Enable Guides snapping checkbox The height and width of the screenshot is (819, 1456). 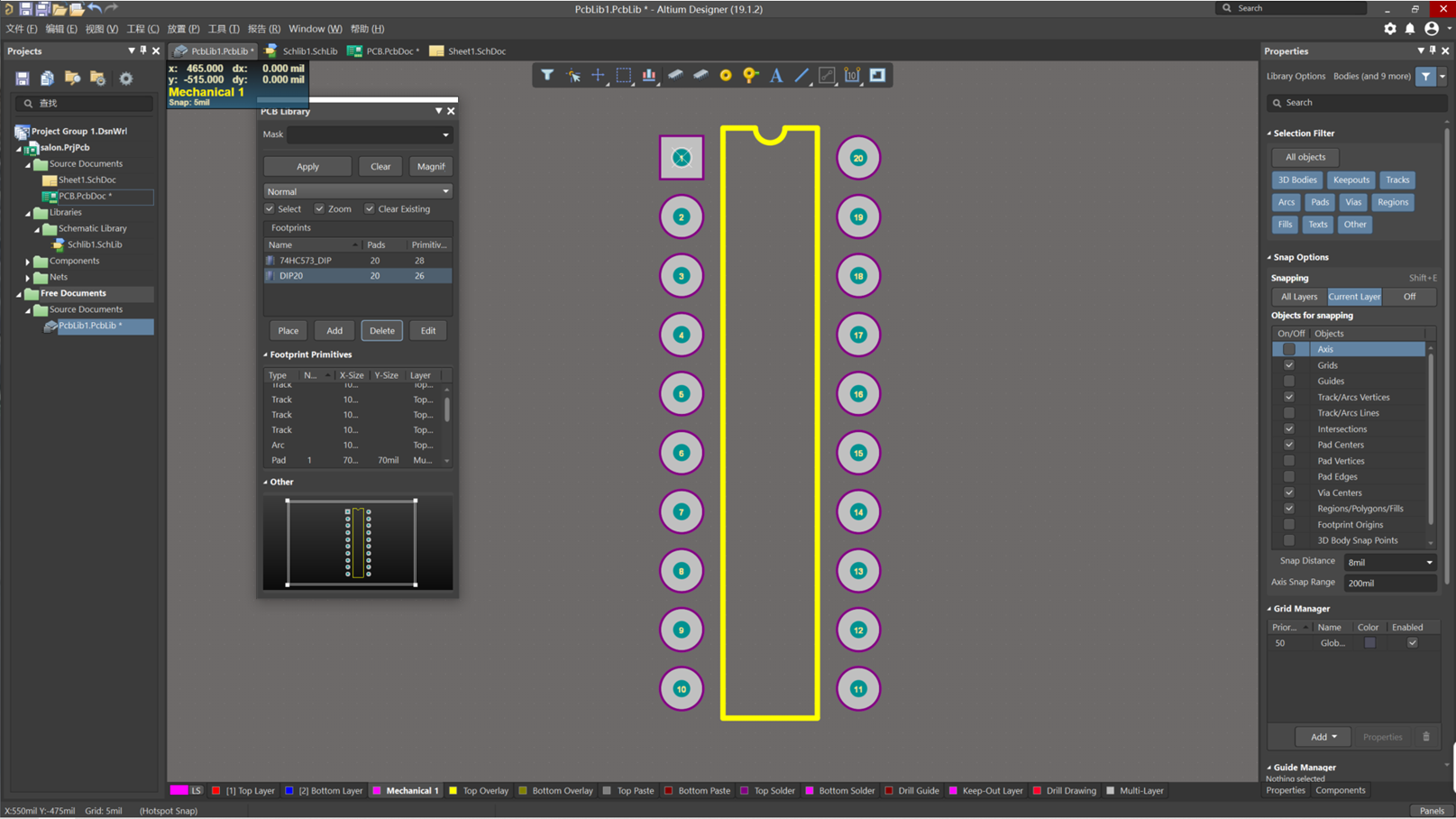[x=1289, y=382]
